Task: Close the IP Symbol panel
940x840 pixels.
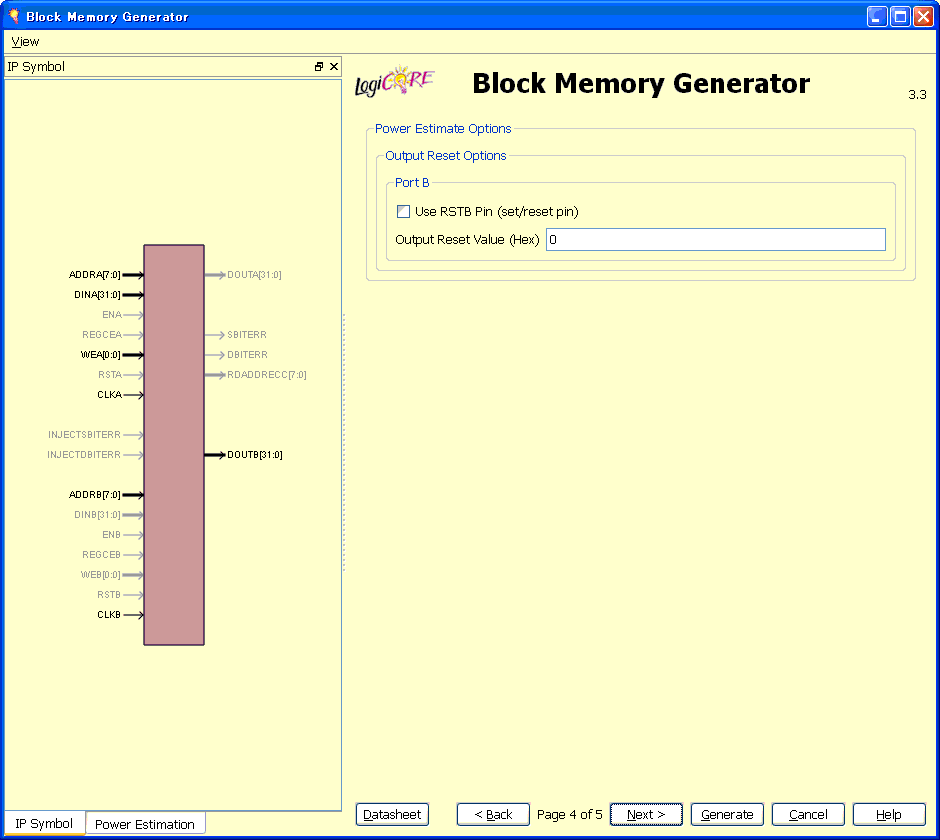Action: [334, 67]
